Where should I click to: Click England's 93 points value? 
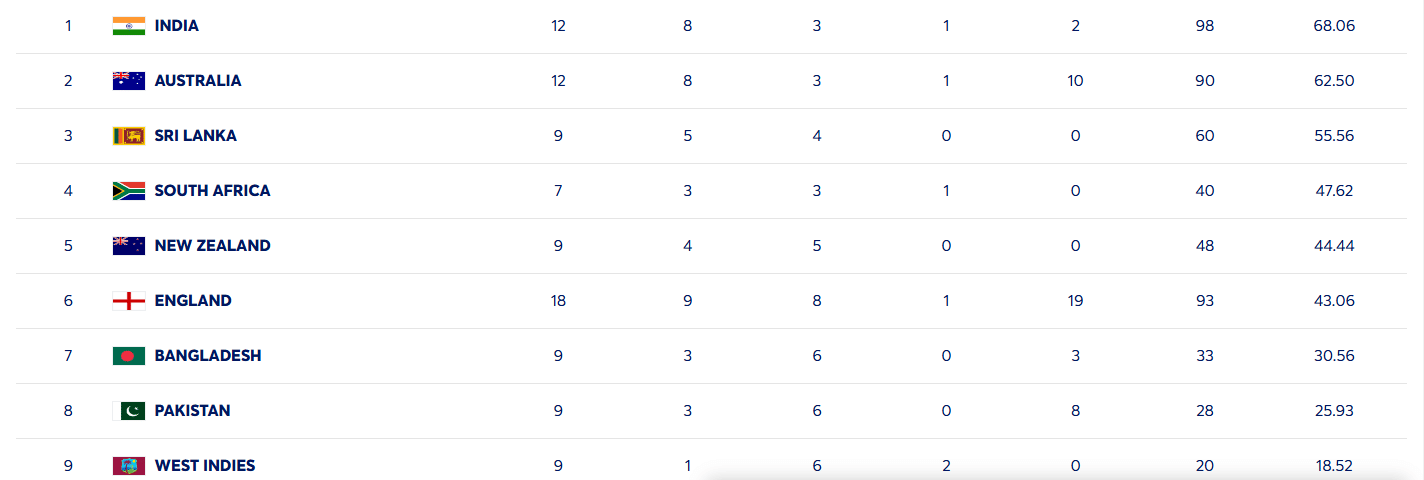click(1204, 301)
